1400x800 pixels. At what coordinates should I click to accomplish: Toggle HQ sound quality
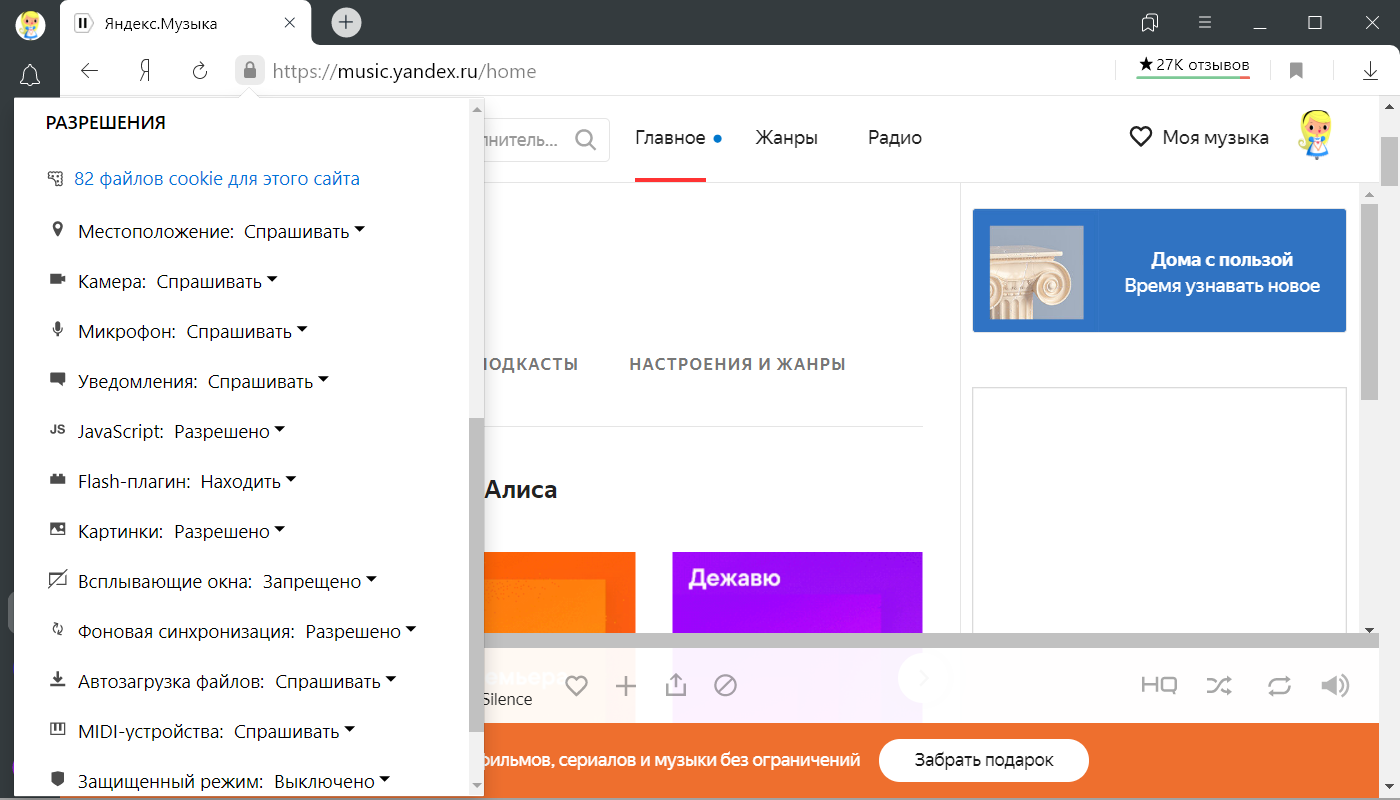1159,686
